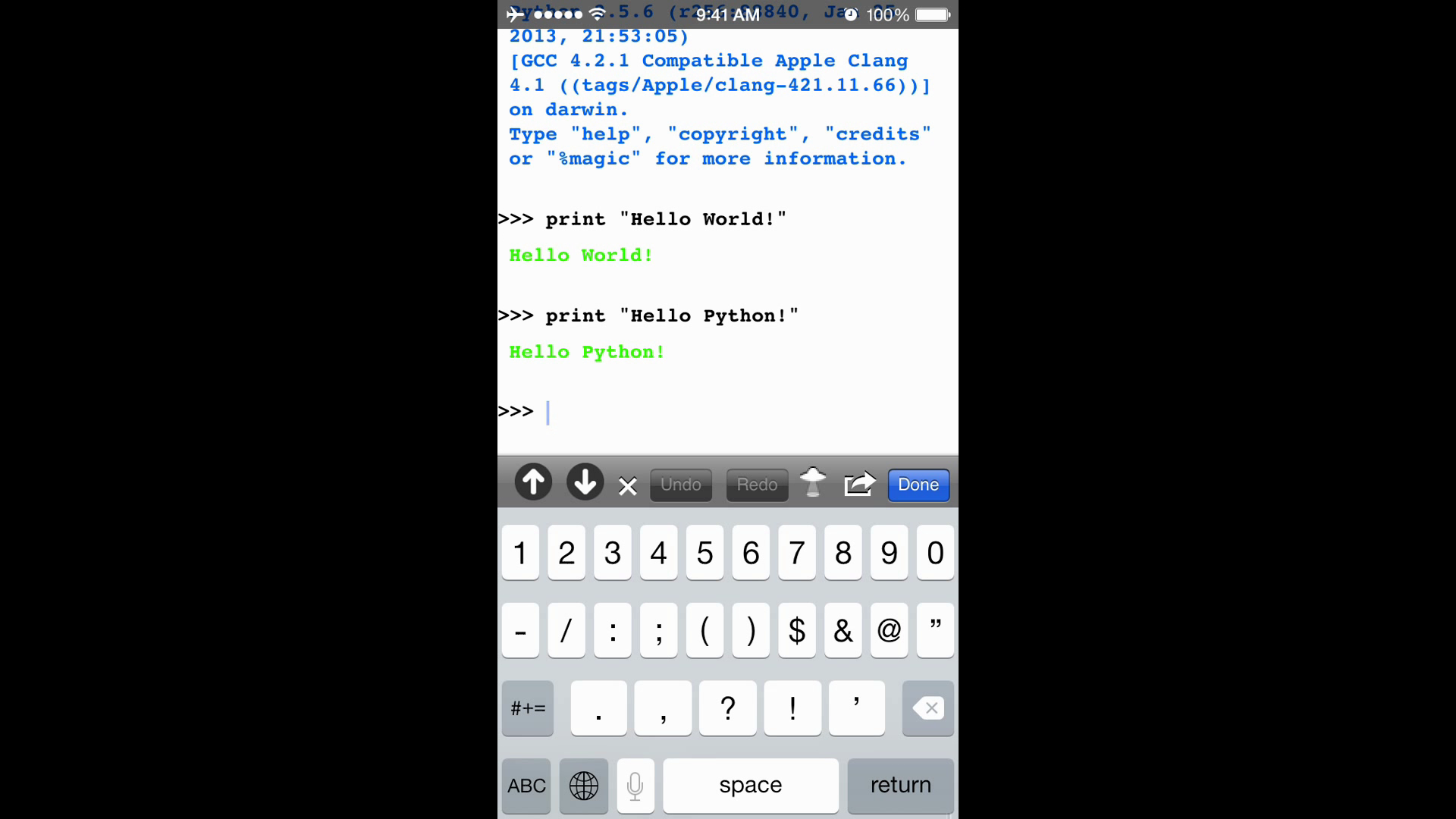Select the space bar on keyboard
The width and height of the screenshot is (1456, 819).
click(750, 785)
